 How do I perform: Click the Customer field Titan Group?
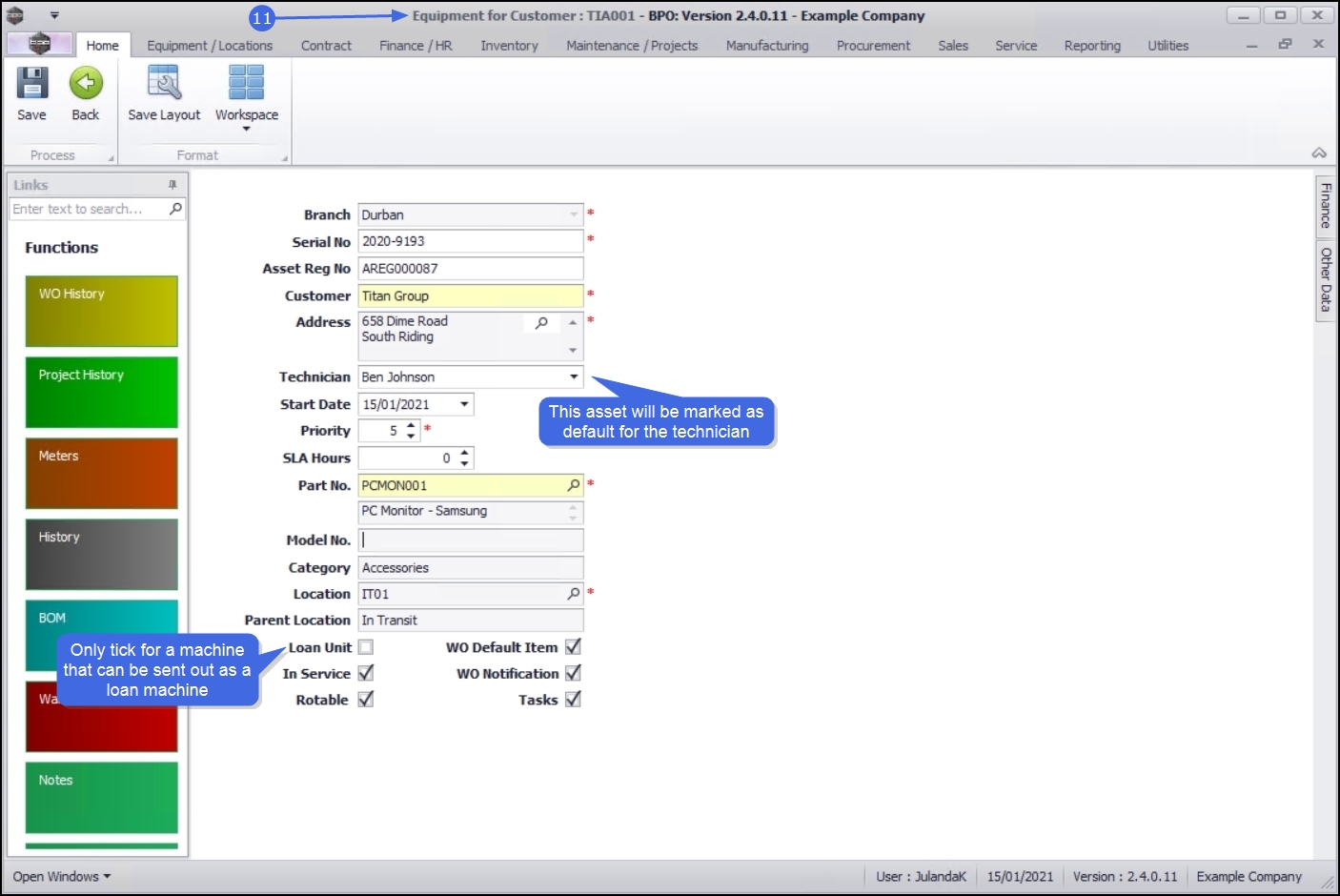click(x=471, y=296)
